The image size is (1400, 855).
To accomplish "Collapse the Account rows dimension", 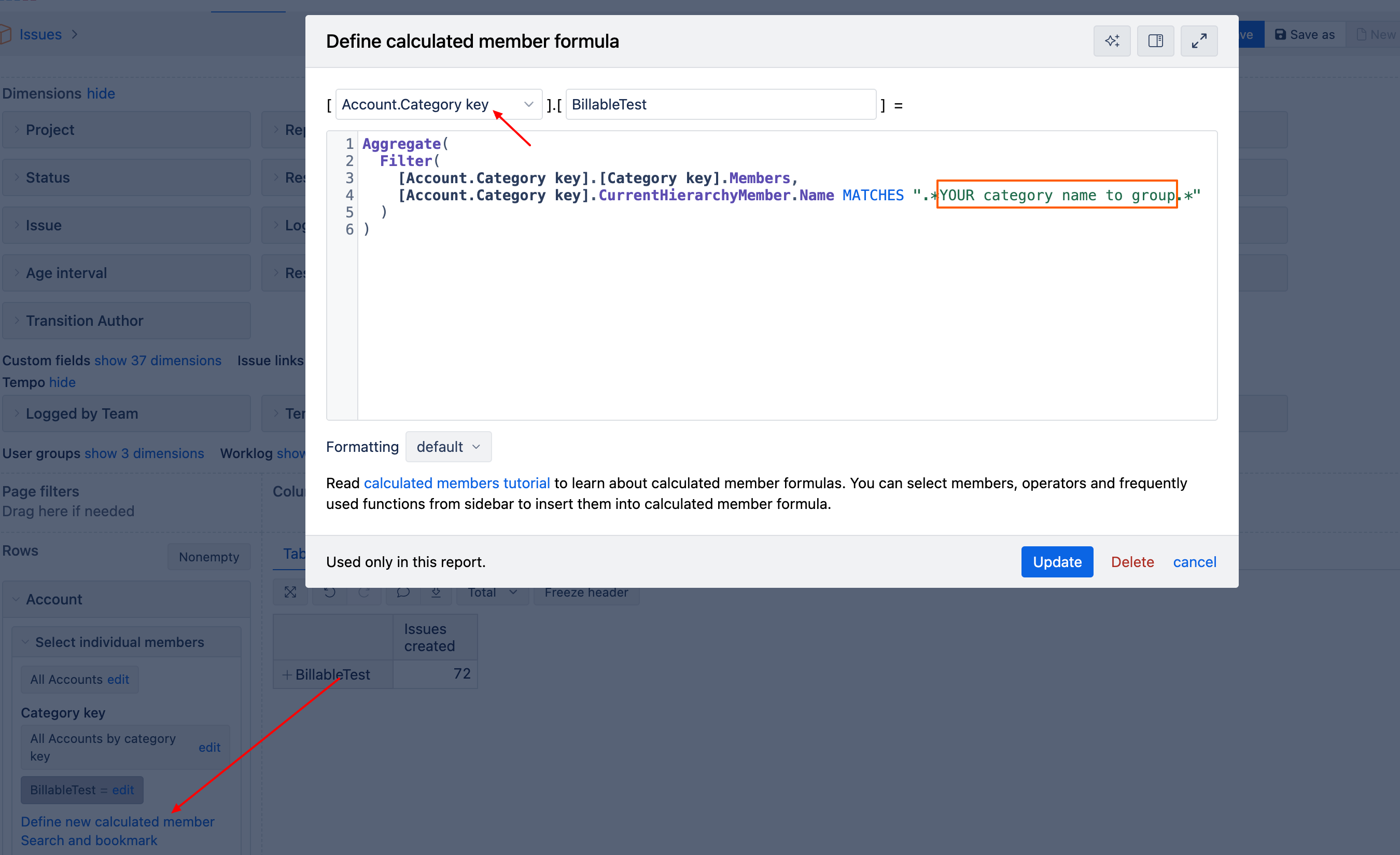I will pyautogui.click(x=16, y=599).
